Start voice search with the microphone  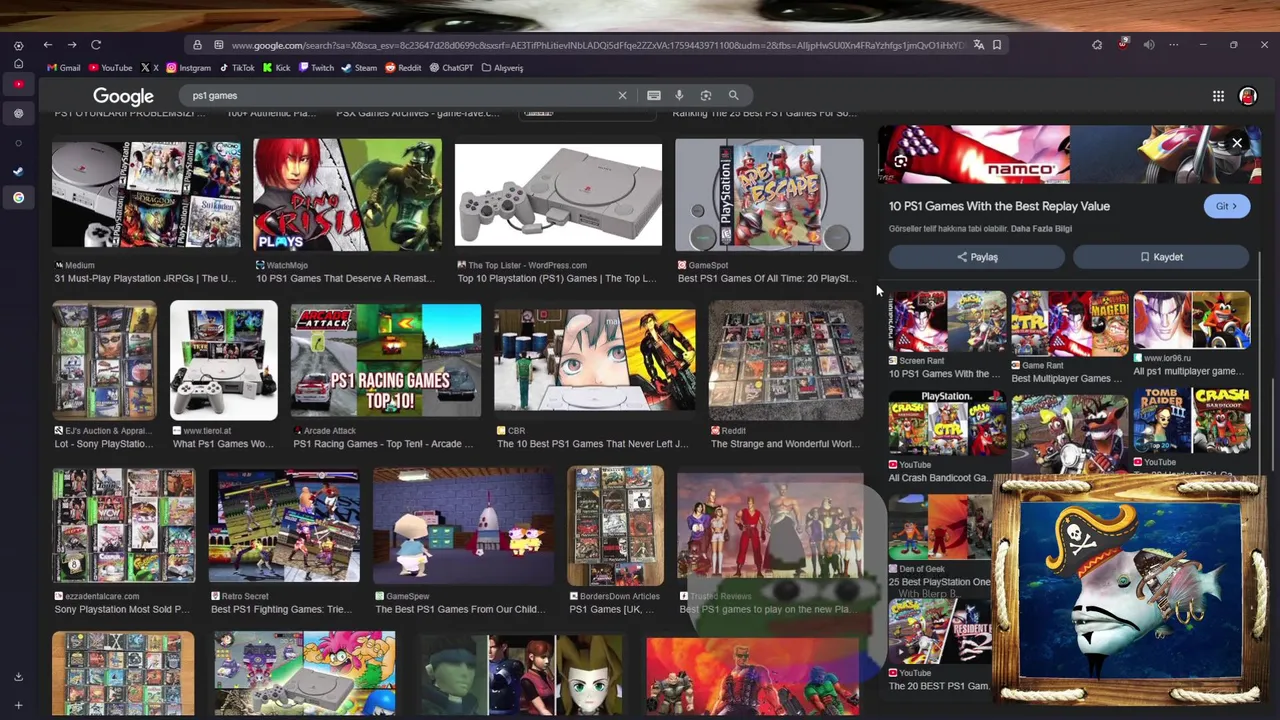(x=679, y=95)
